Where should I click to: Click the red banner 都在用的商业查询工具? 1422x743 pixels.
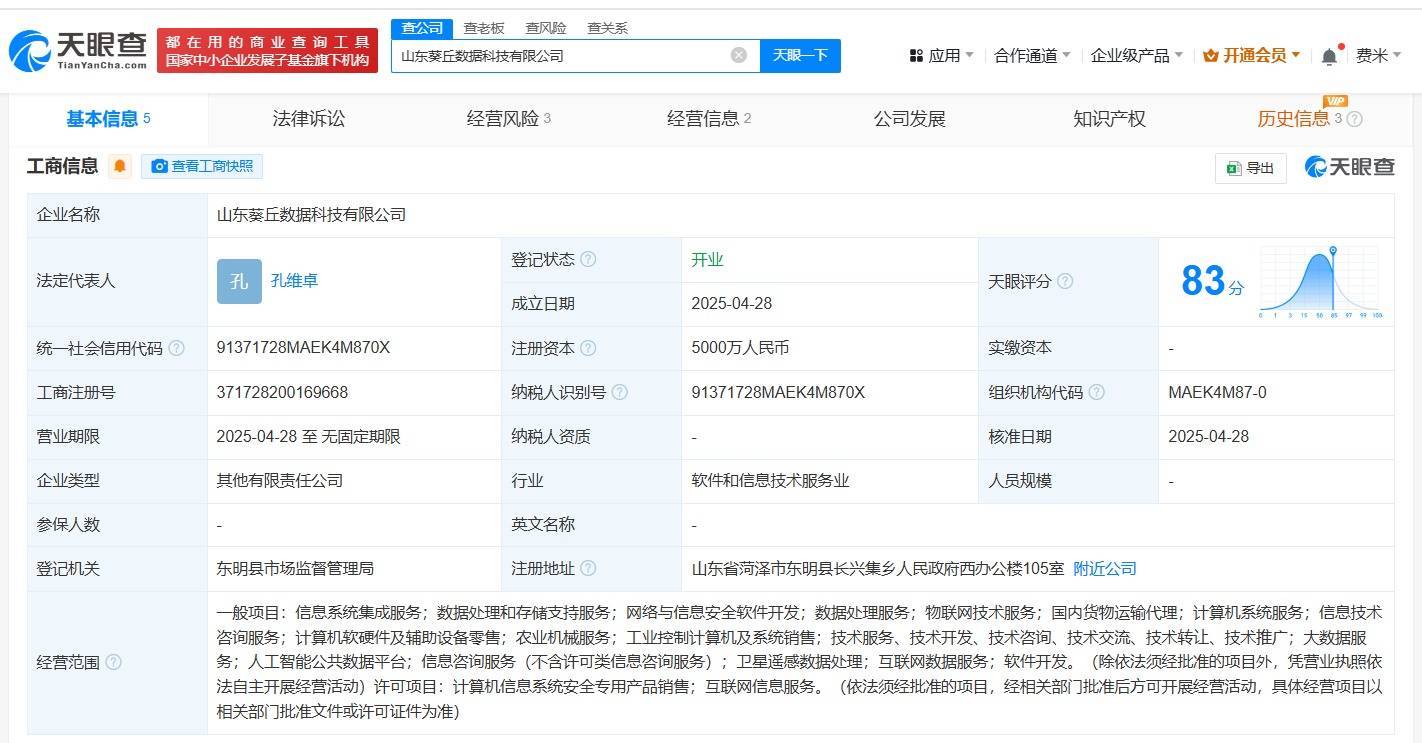[x=268, y=50]
